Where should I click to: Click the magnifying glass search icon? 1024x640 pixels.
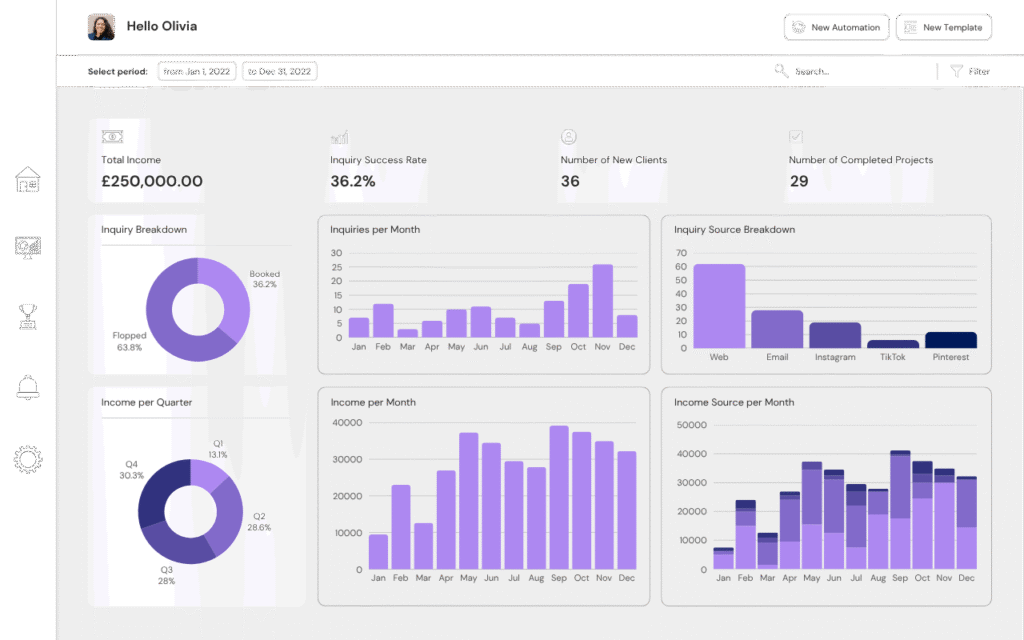[x=780, y=70]
